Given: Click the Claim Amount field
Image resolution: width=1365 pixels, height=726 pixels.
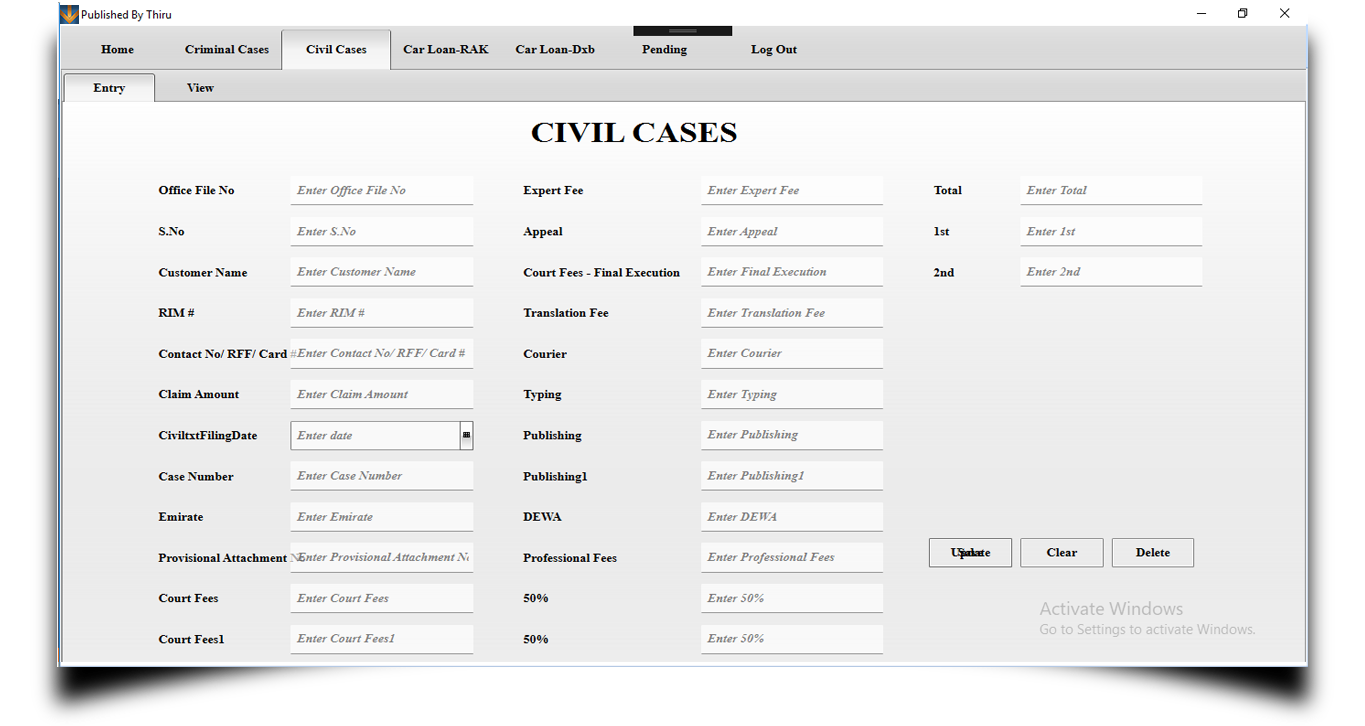Looking at the screenshot, I should [x=382, y=394].
